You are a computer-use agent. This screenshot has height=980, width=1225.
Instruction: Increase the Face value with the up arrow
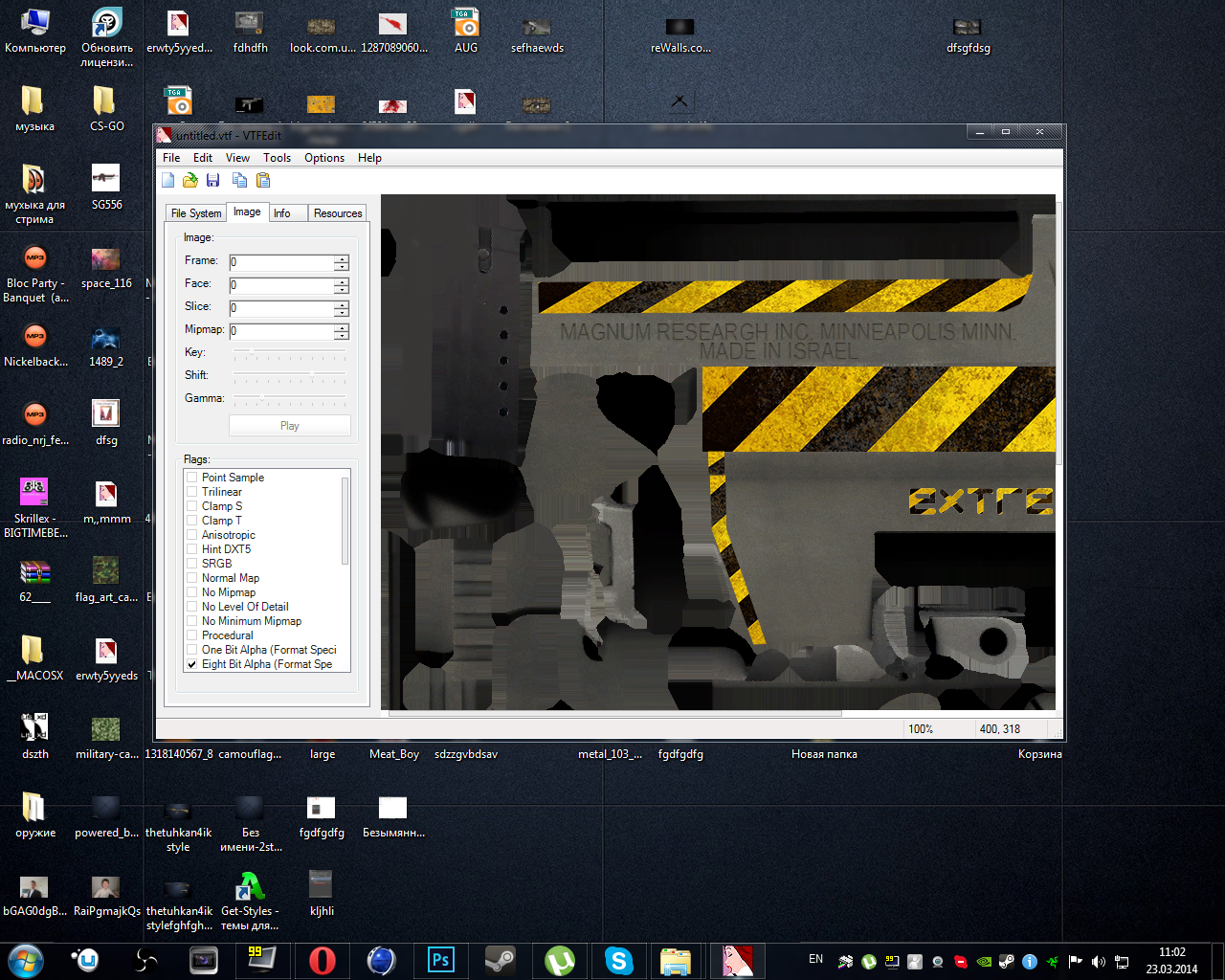coord(342,281)
